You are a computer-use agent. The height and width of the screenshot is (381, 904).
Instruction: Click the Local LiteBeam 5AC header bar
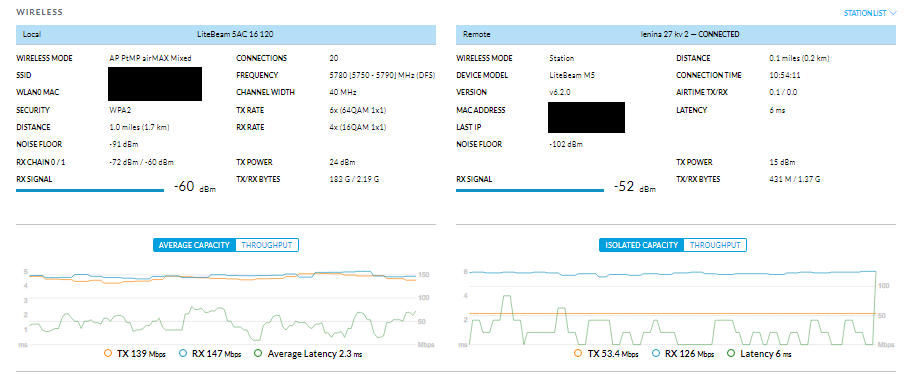(226, 35)
